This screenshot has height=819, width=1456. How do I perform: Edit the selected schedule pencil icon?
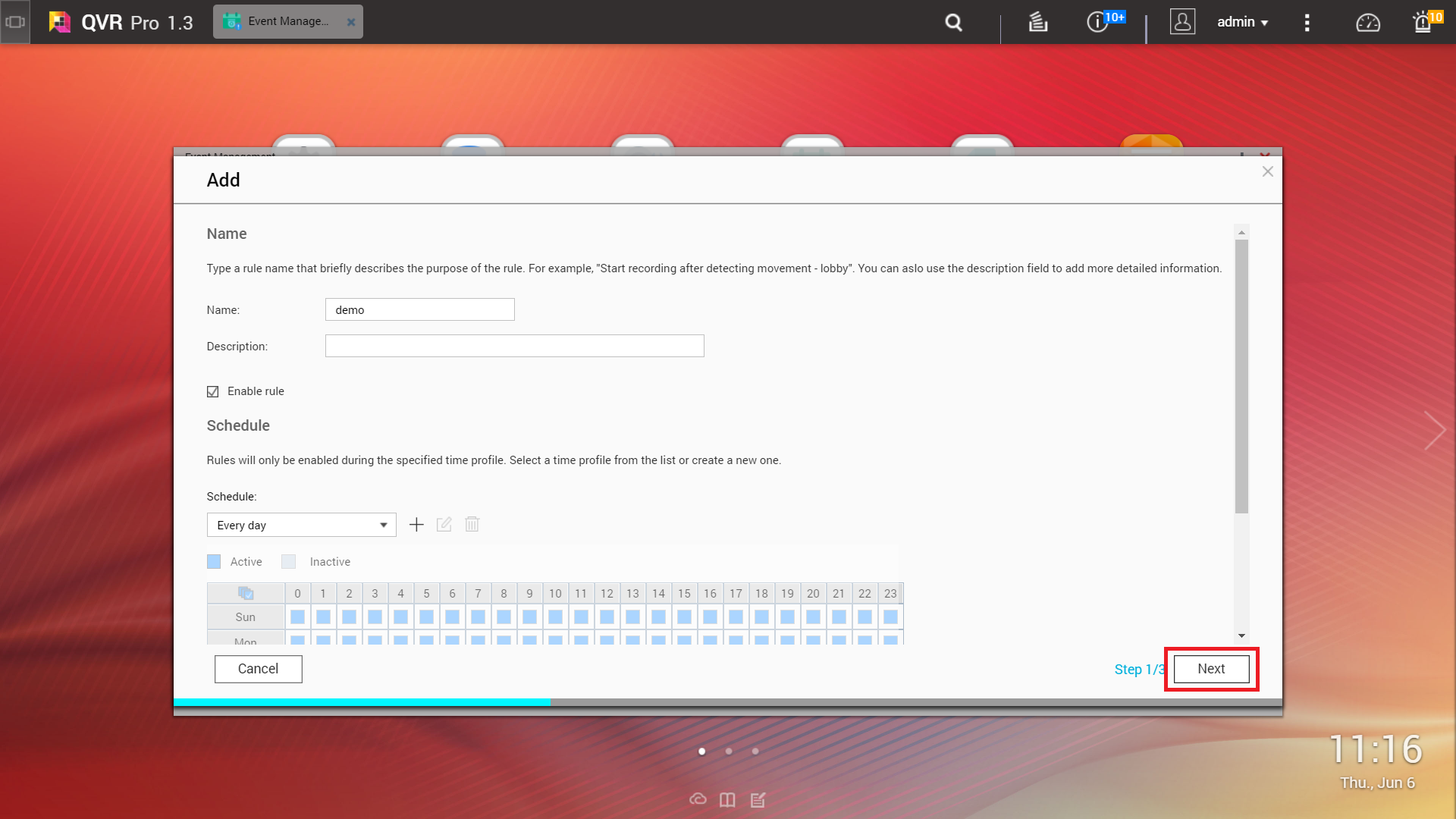point(444,525)
